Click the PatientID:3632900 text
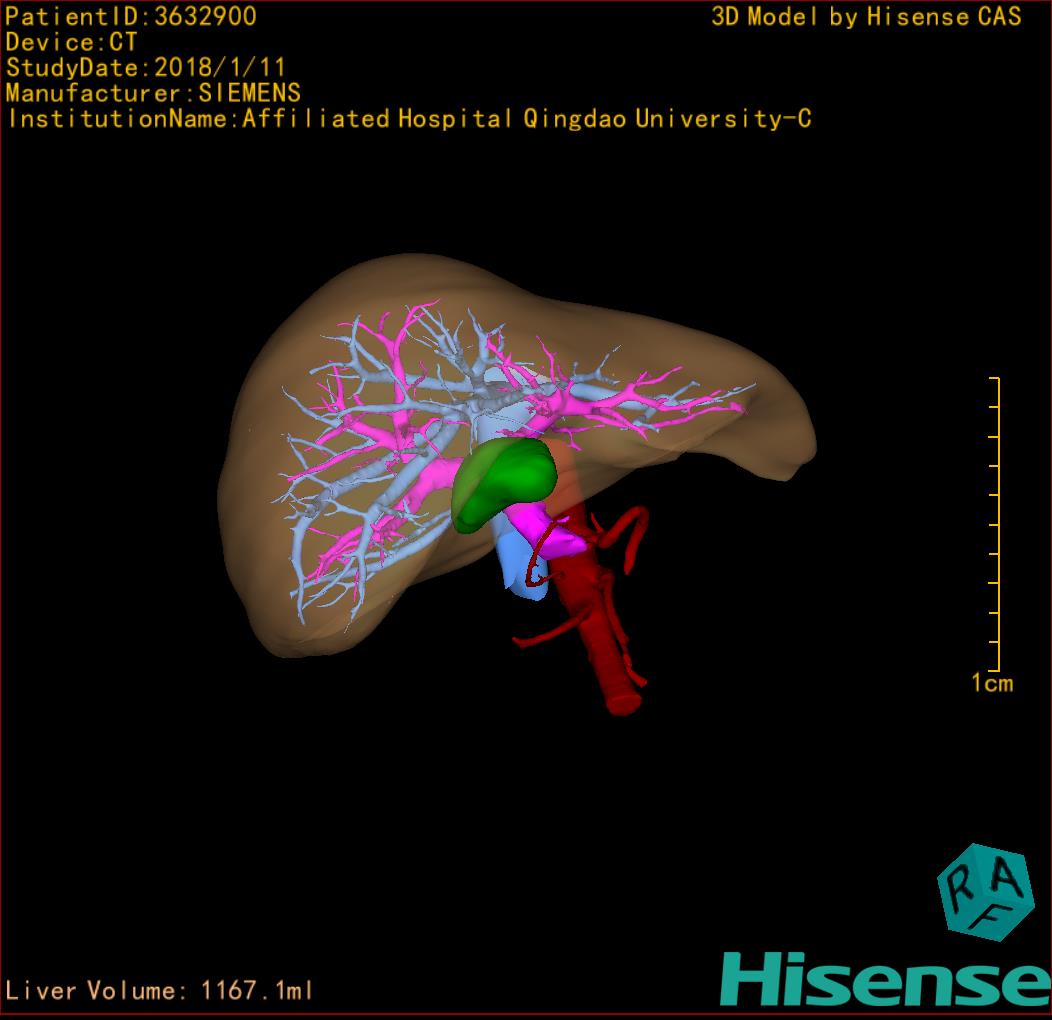Screen dimensions: 1052x1020 pyautogui.click(x=131, y=16)
